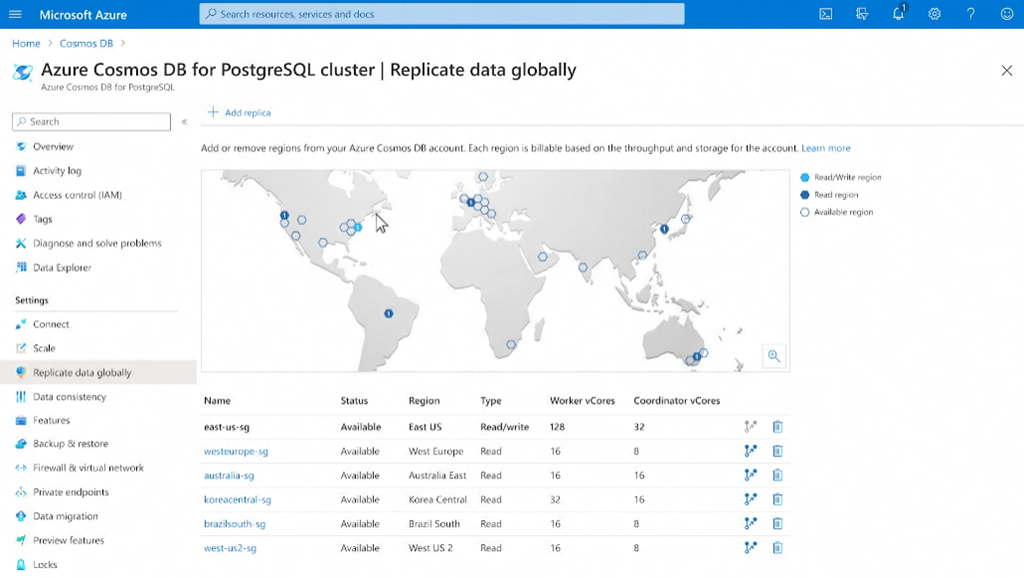The height and width of the screenshot is (578, 1024).
Task: Navigate to Cosmos DB breadcrumb
Action: tap(85, 44)
